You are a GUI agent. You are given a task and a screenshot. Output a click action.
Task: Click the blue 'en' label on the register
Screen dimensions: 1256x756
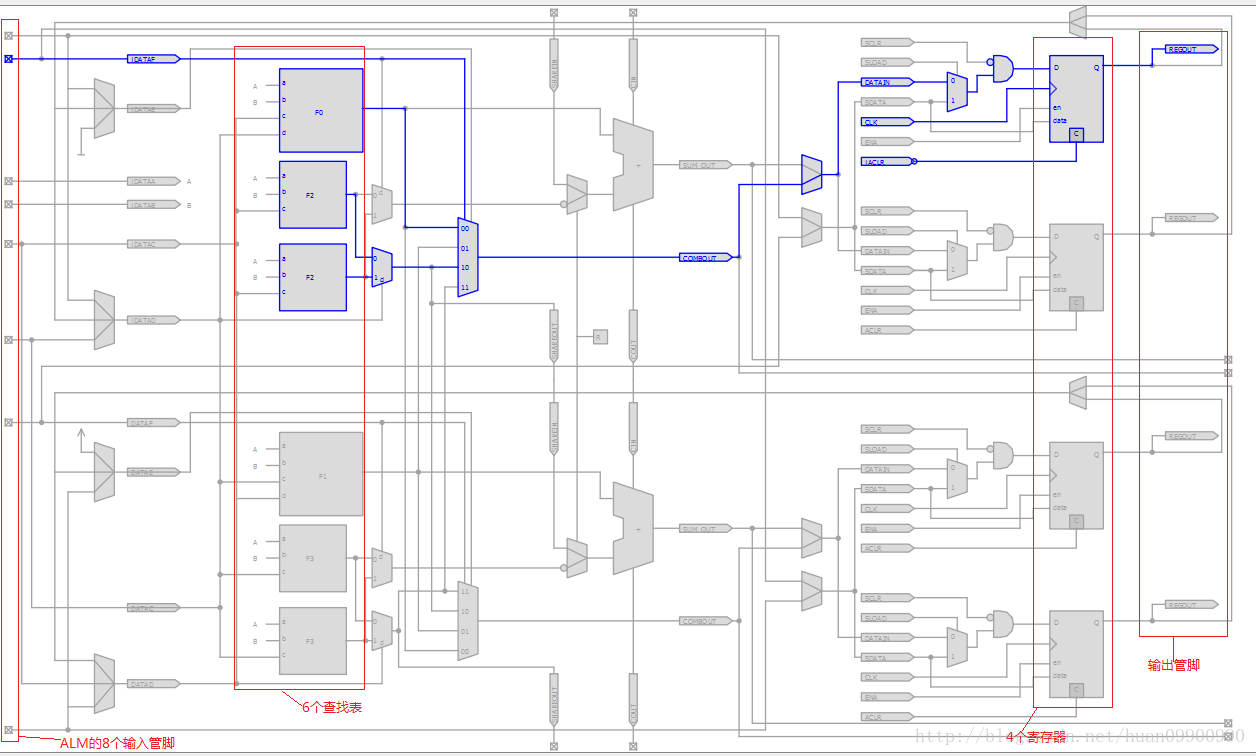coord(1057,108)
